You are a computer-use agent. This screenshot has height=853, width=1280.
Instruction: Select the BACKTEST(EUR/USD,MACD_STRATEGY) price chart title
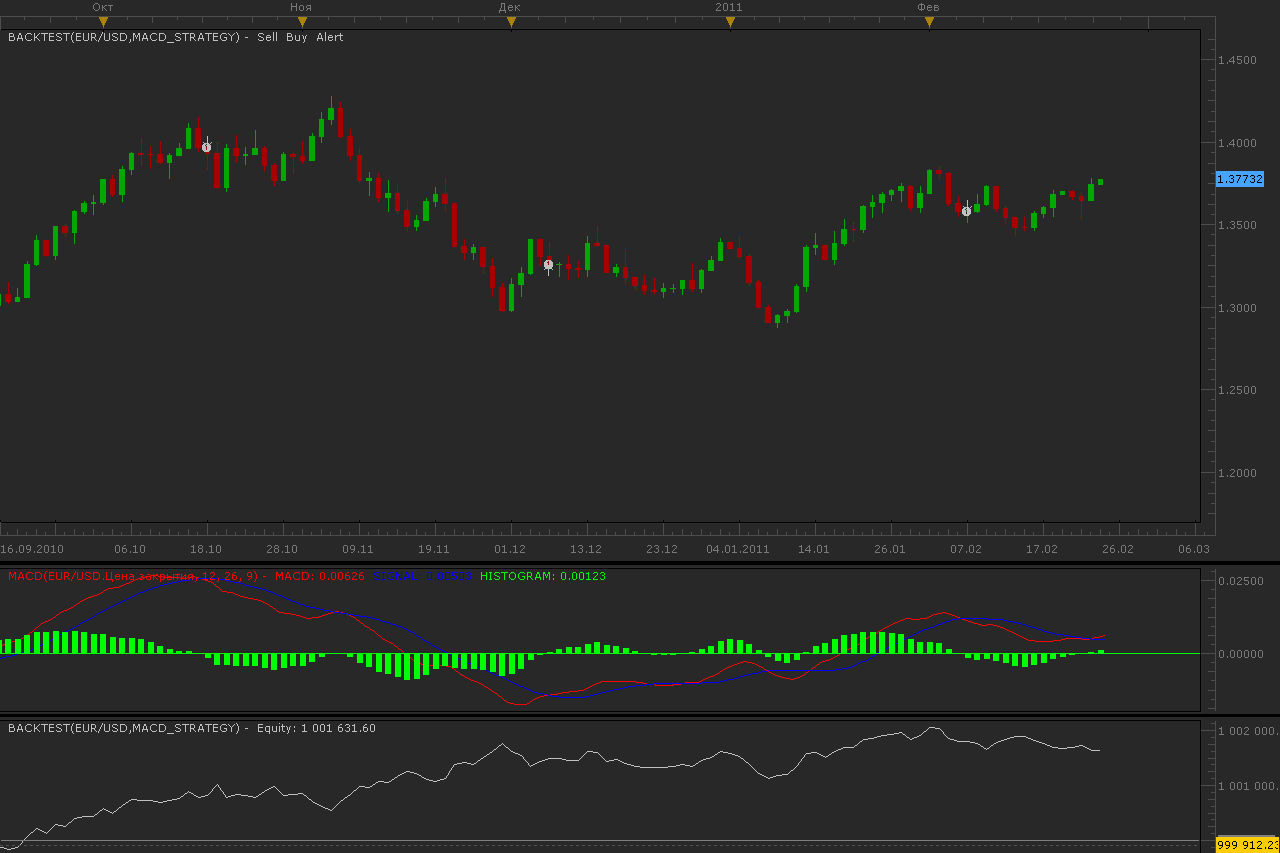125,37
